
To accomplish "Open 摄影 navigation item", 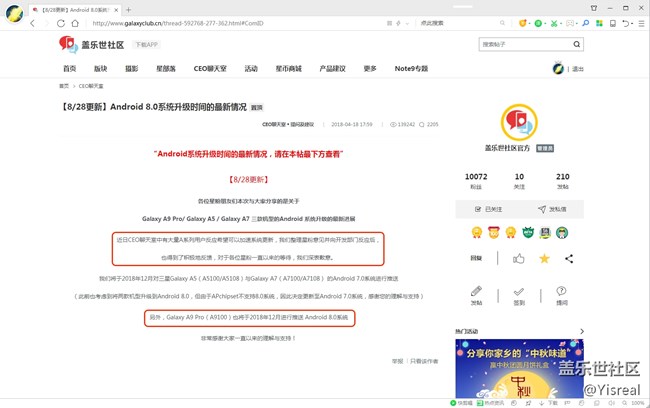I will (132, 68).
